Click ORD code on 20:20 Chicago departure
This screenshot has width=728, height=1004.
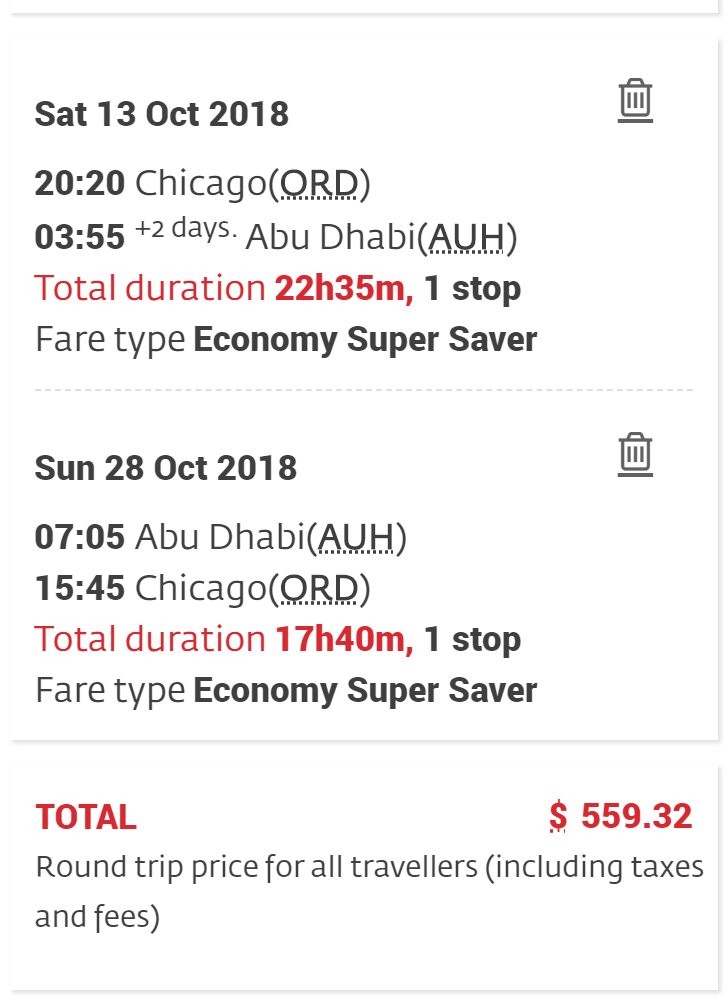pos(319,184)
